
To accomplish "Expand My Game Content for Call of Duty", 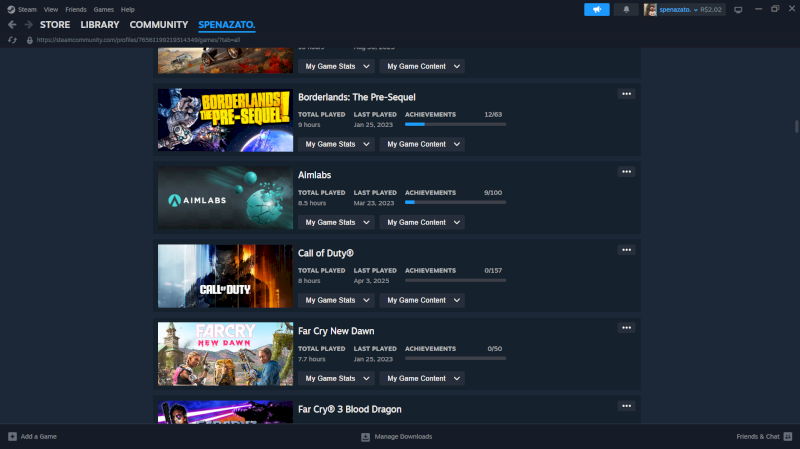I will 422,300.
